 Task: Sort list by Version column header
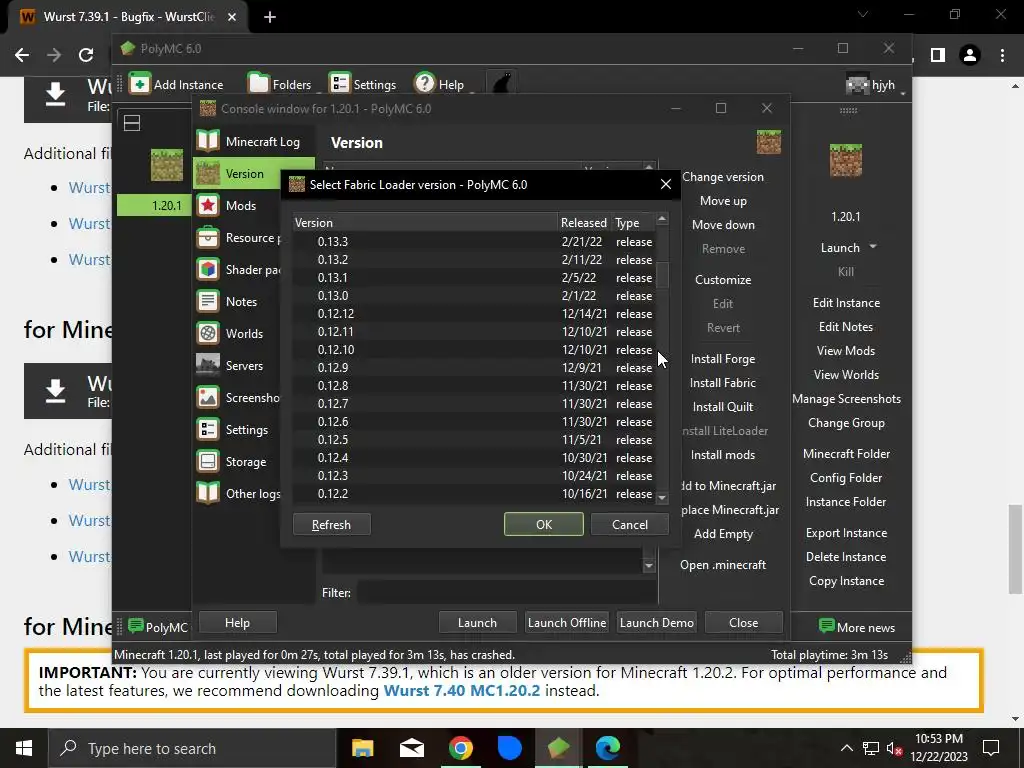click(424, 223)
